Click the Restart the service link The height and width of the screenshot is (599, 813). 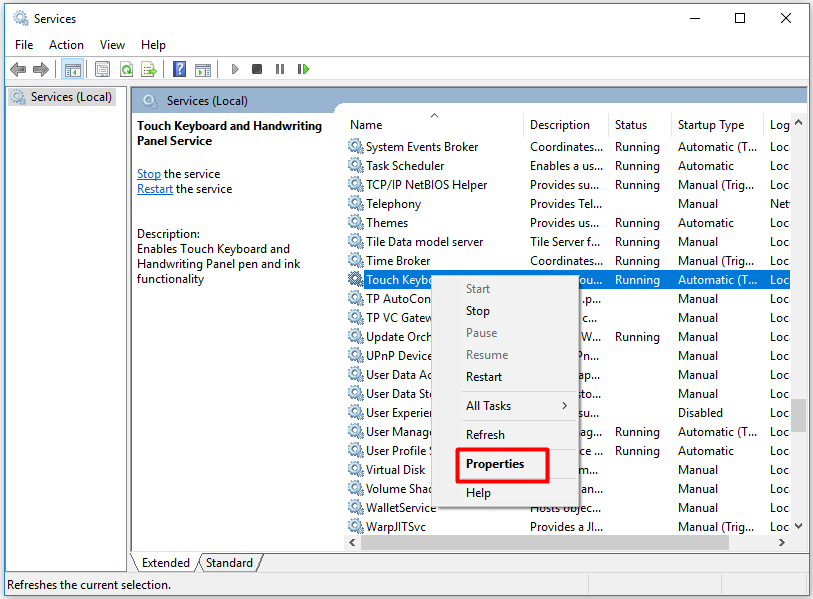[155, 189]
